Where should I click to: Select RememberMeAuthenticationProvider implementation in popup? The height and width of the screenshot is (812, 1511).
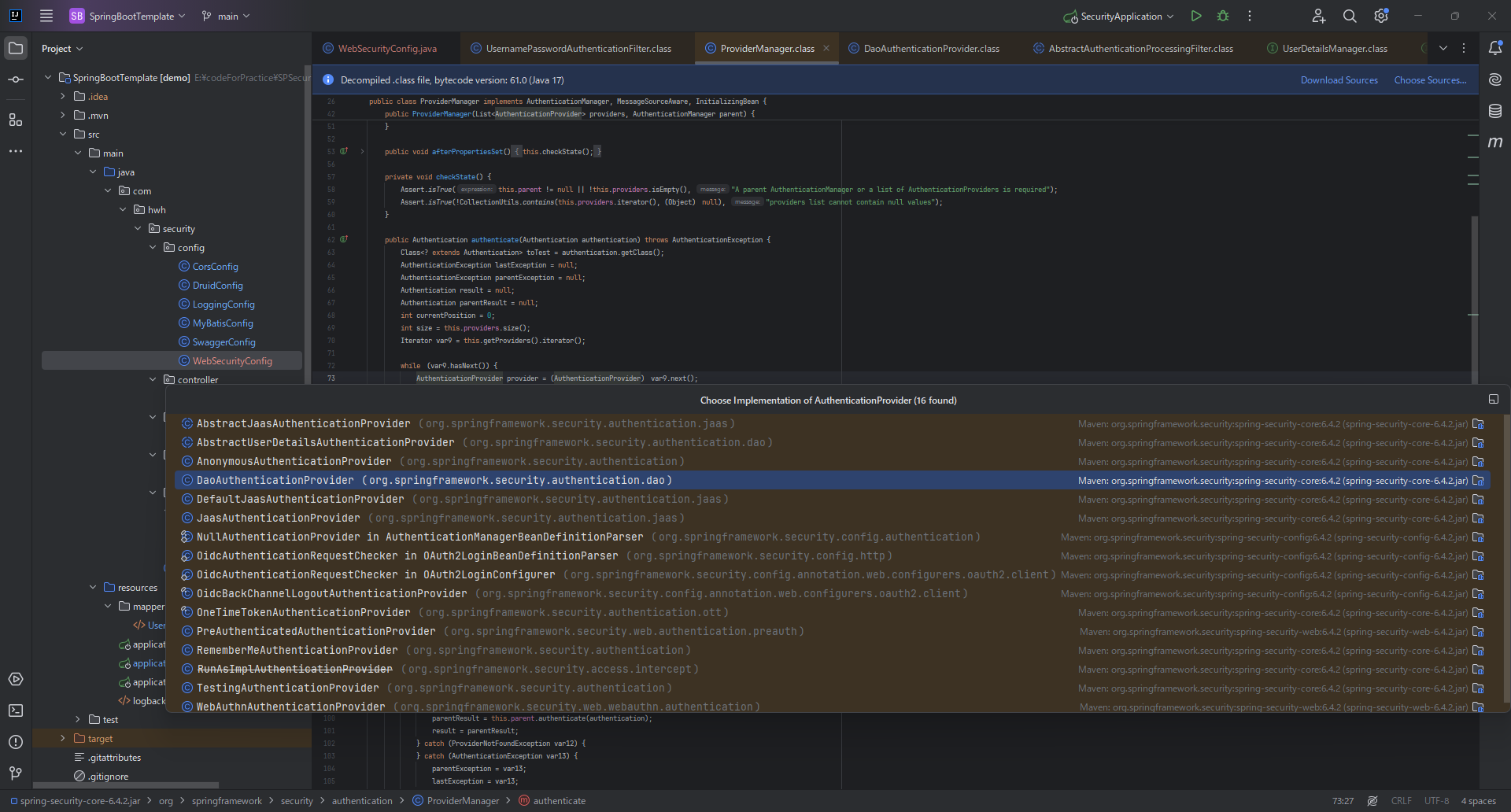pos(832,650)
